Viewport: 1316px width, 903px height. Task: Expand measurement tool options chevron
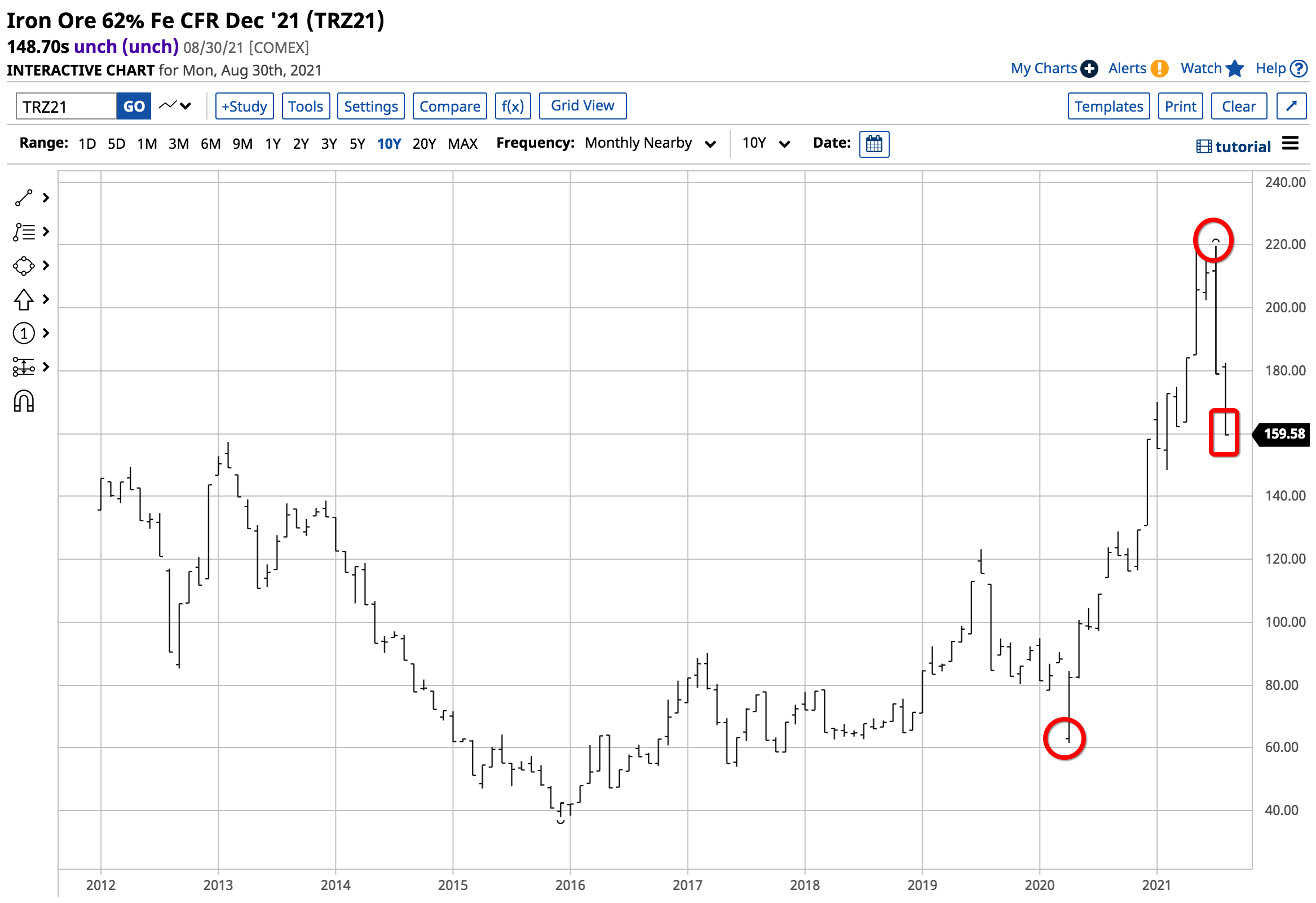[46, 368]
